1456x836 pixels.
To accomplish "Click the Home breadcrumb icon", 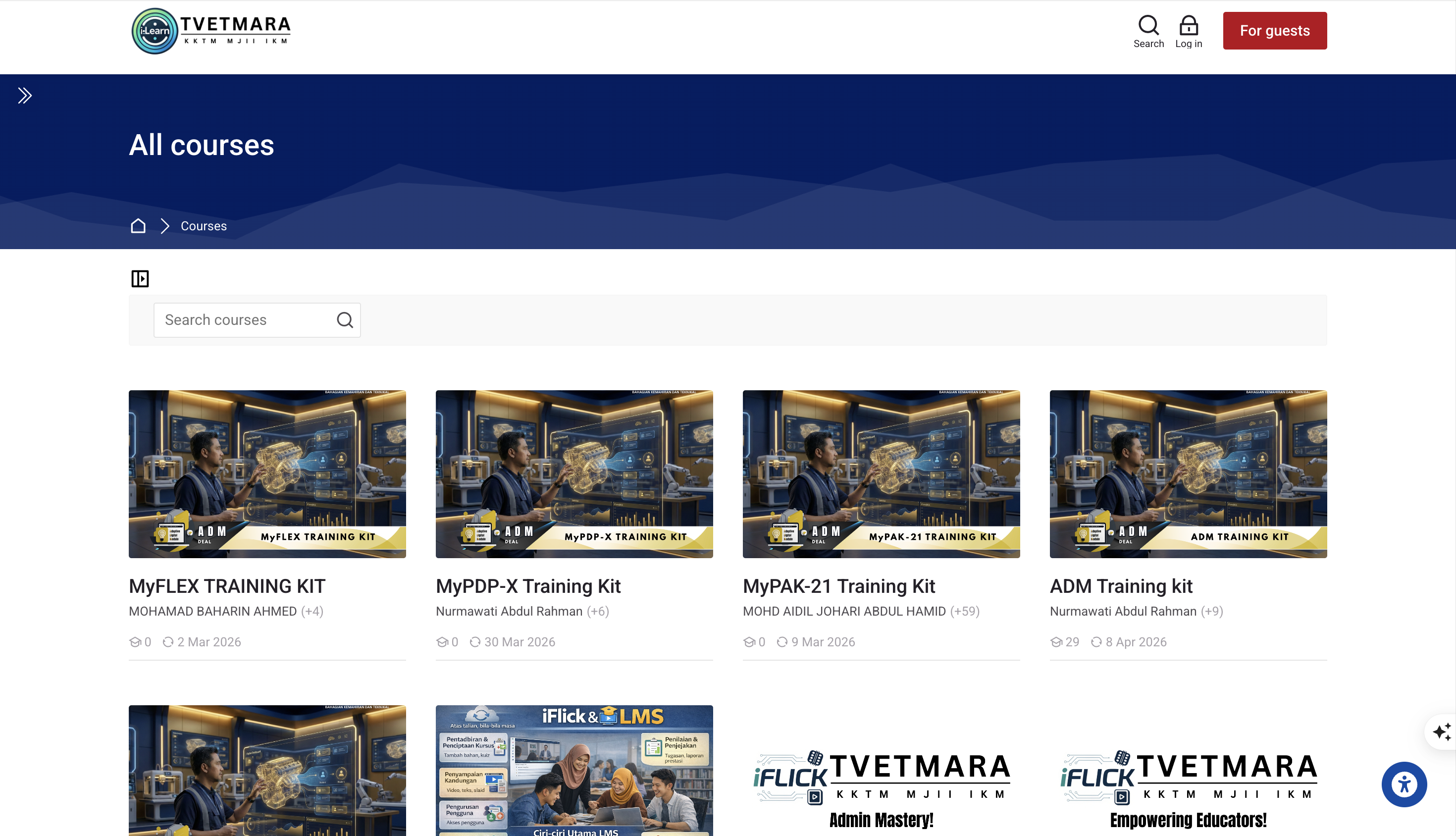I will (138, 226).
